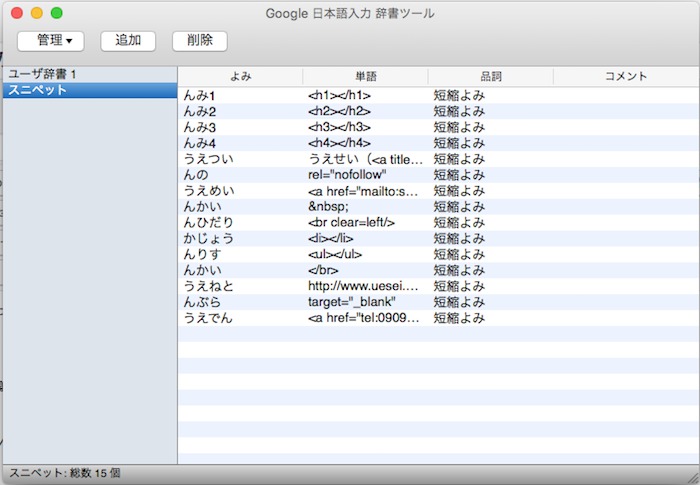Click the 追加 button
700x485 pixels.
coord(128,41)
